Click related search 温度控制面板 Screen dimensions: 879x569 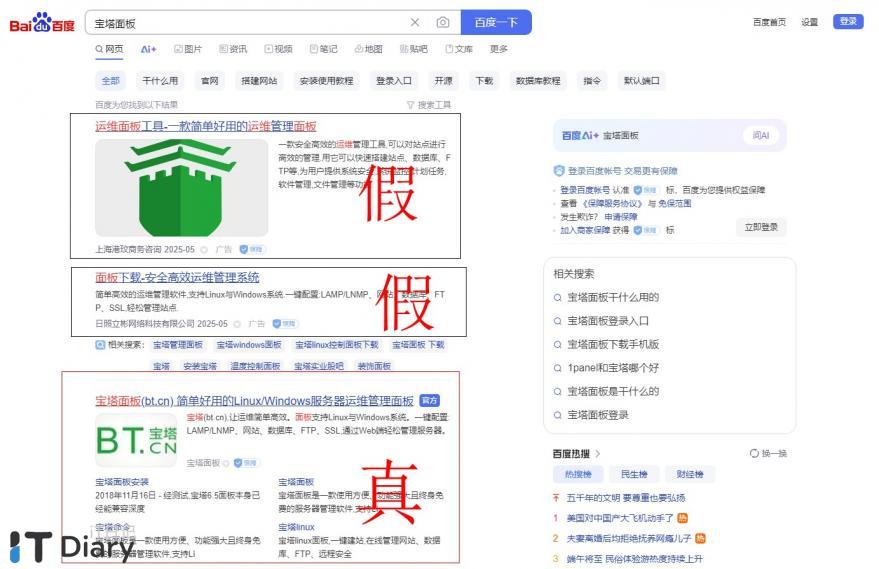(255, 366)
